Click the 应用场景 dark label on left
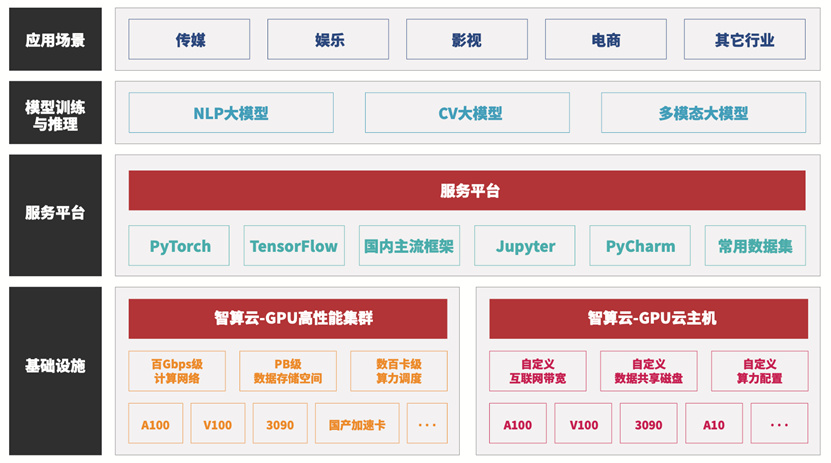 click(x=55, y=40)
